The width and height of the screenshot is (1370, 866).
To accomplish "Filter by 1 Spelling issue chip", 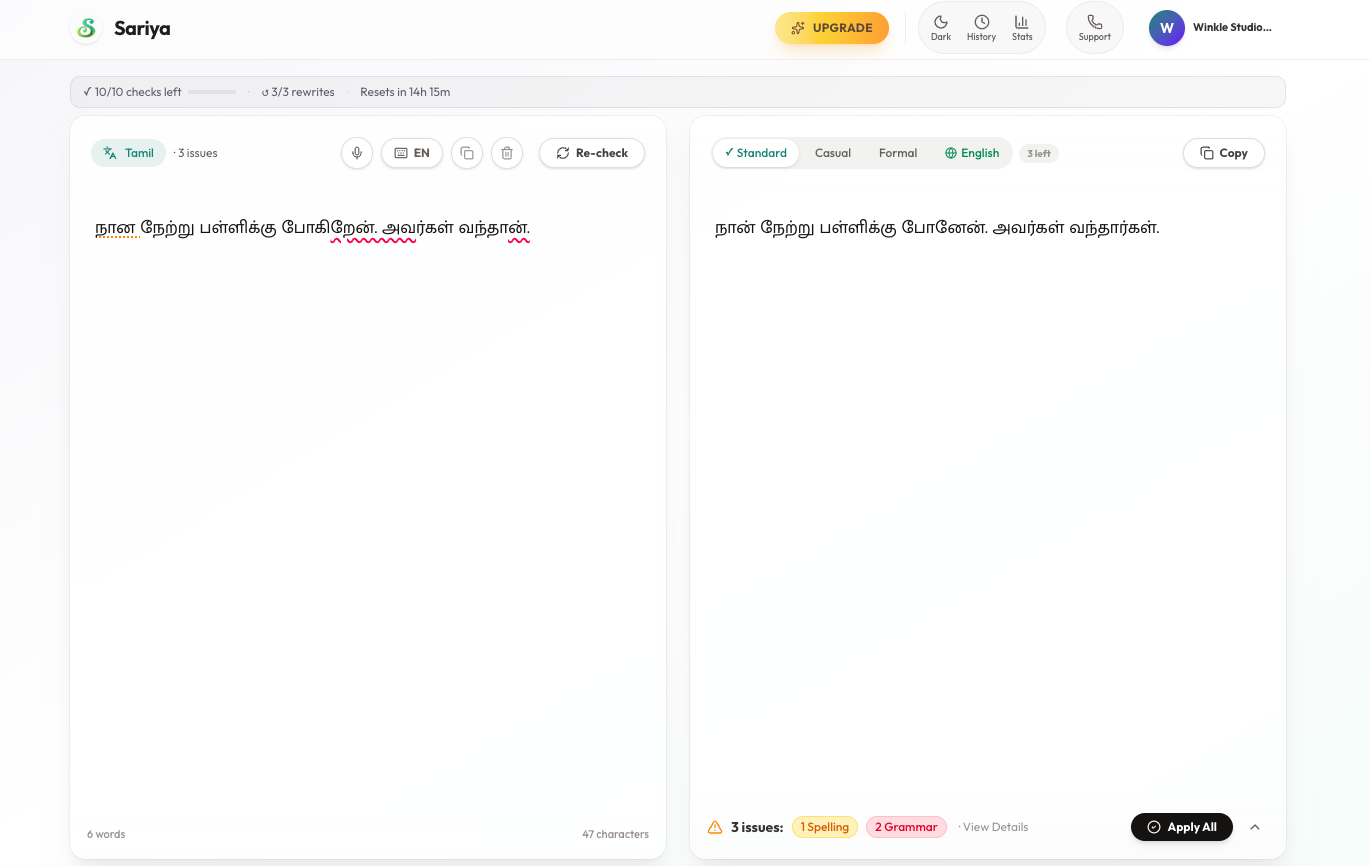I will click(825, 827).
